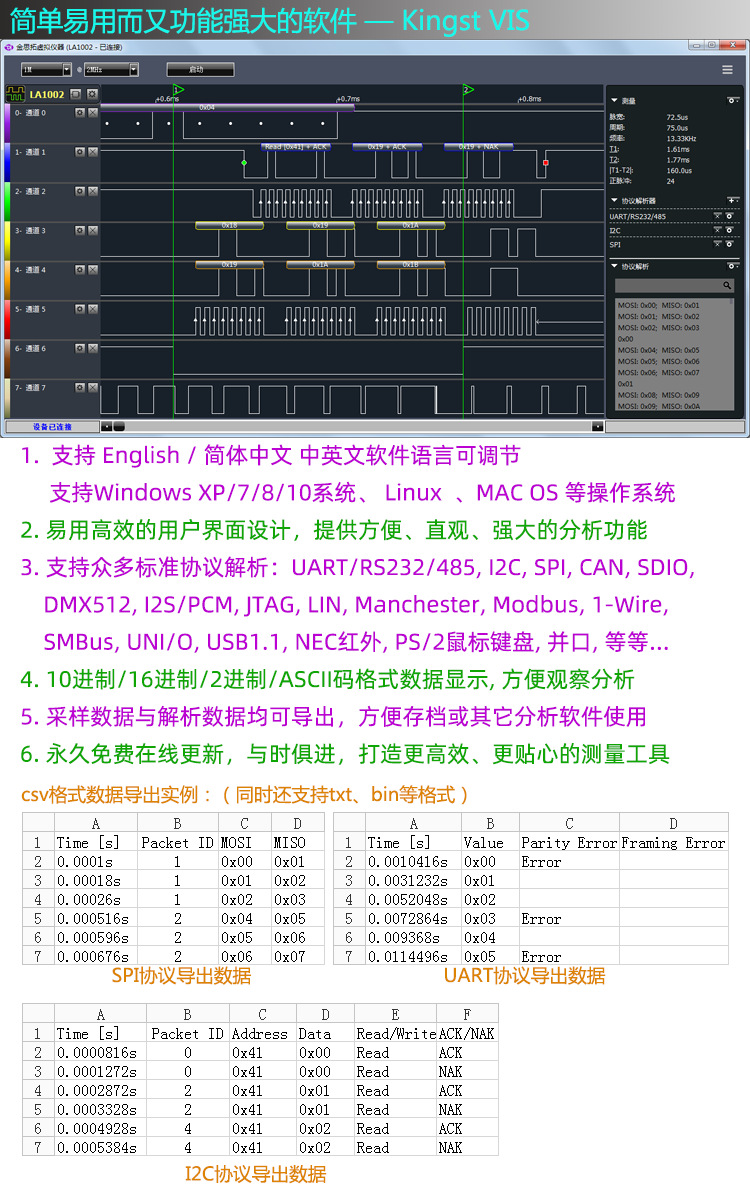Open measurement panel gear dropdown
750x1190 pixels.
733,100
